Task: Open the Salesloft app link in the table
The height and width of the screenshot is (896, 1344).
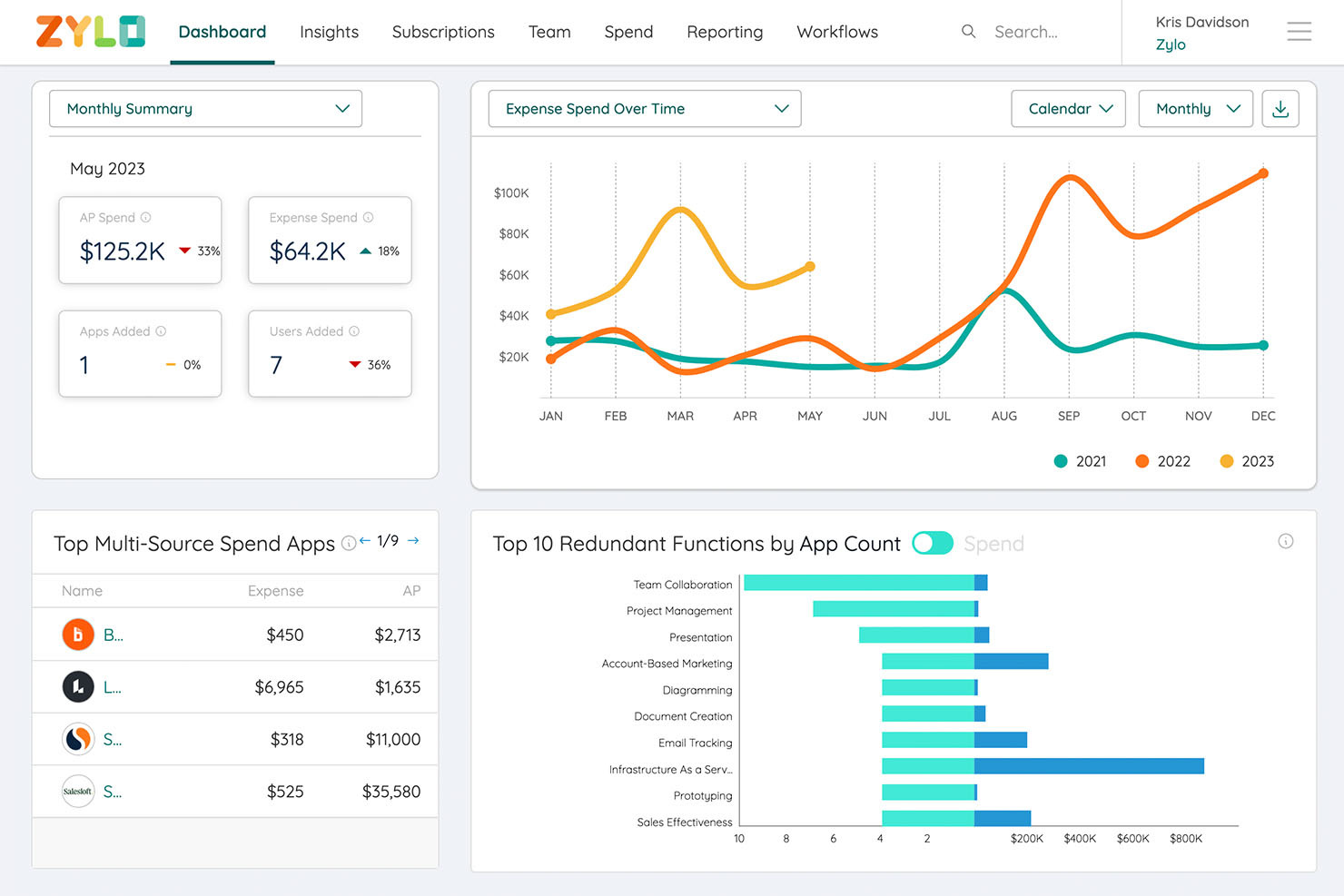Action: [112, 791]
